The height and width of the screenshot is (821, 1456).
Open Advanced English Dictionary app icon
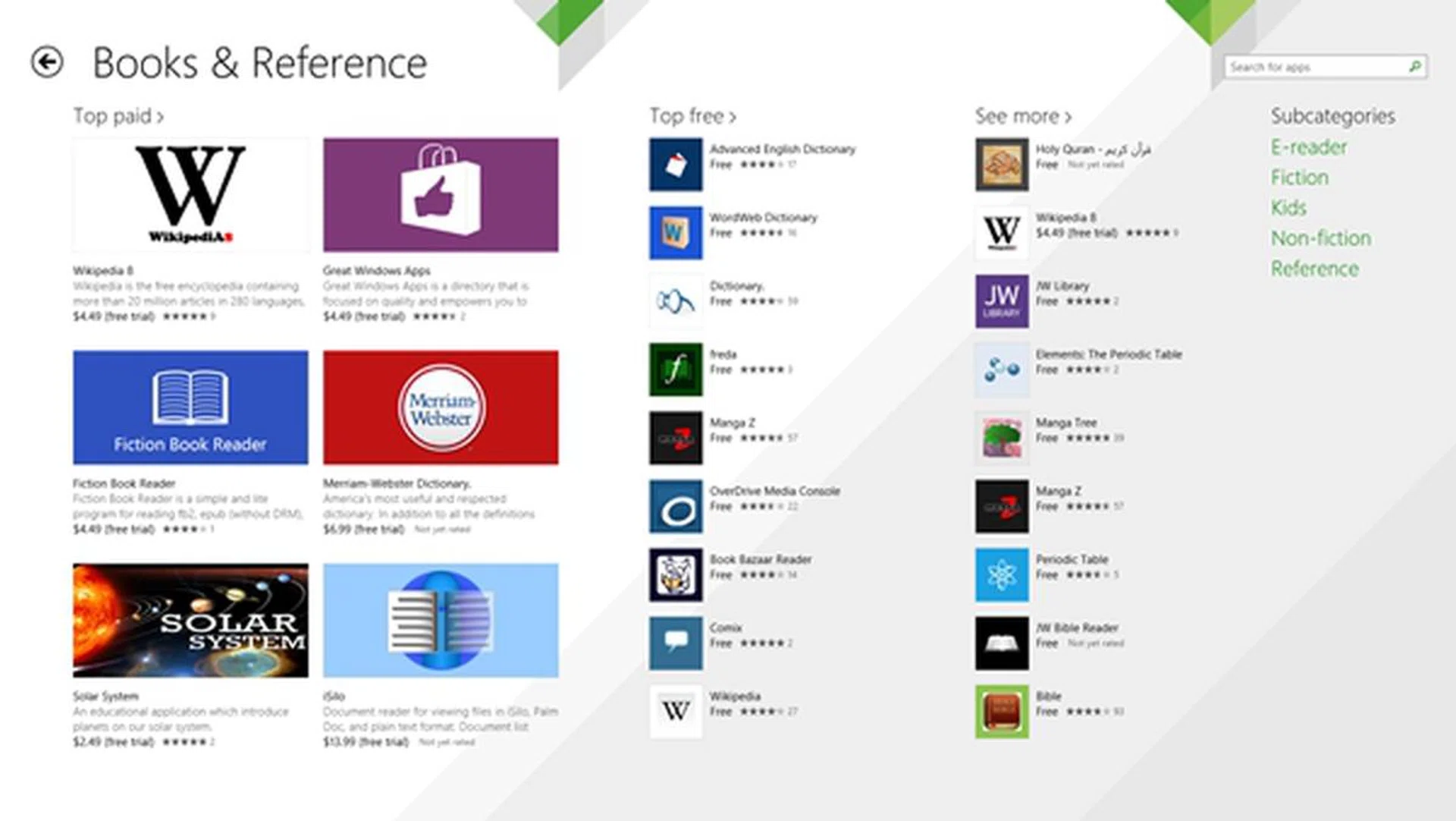tap(676, 164)
